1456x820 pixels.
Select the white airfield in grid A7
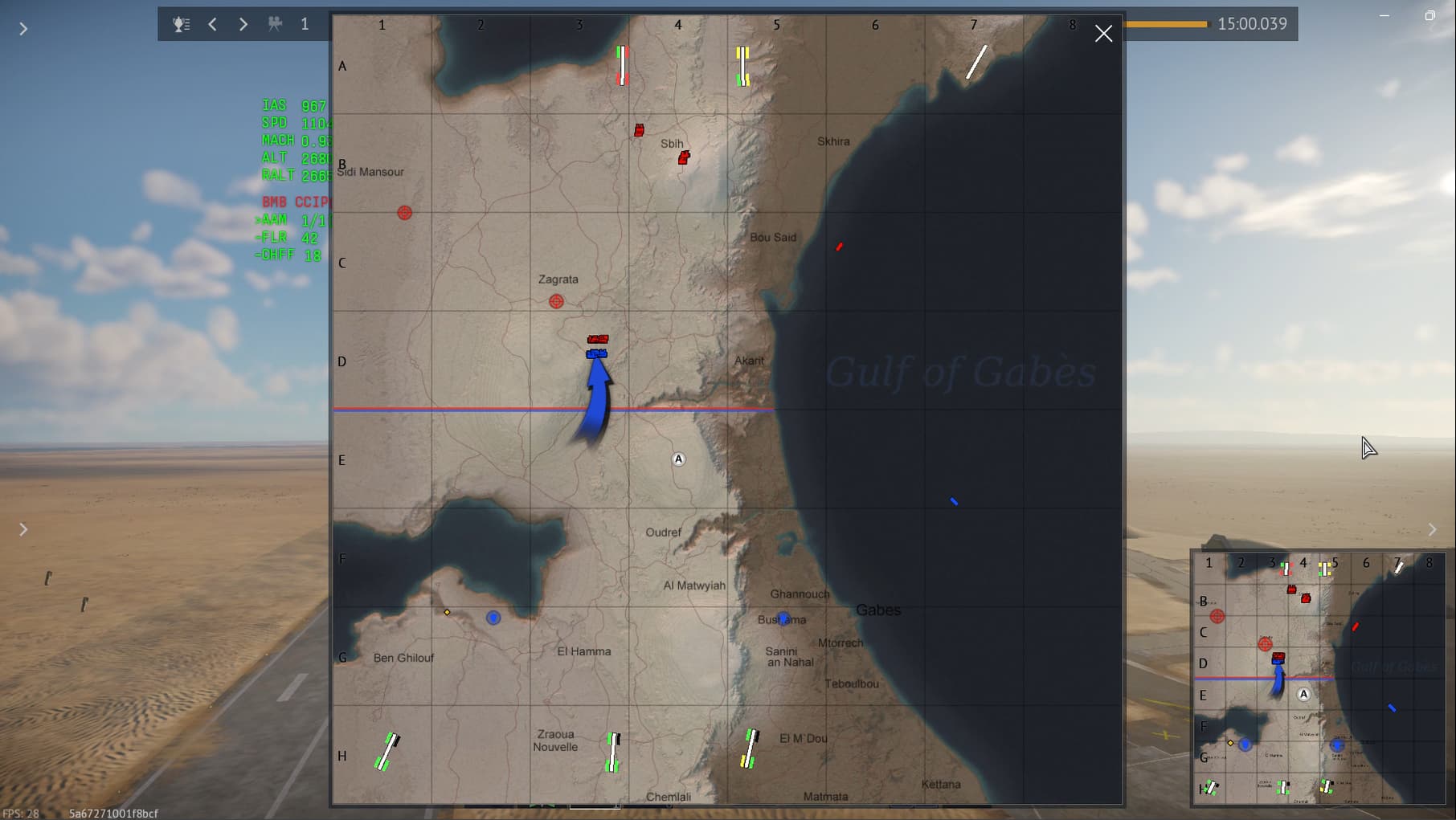click(976, 62)
